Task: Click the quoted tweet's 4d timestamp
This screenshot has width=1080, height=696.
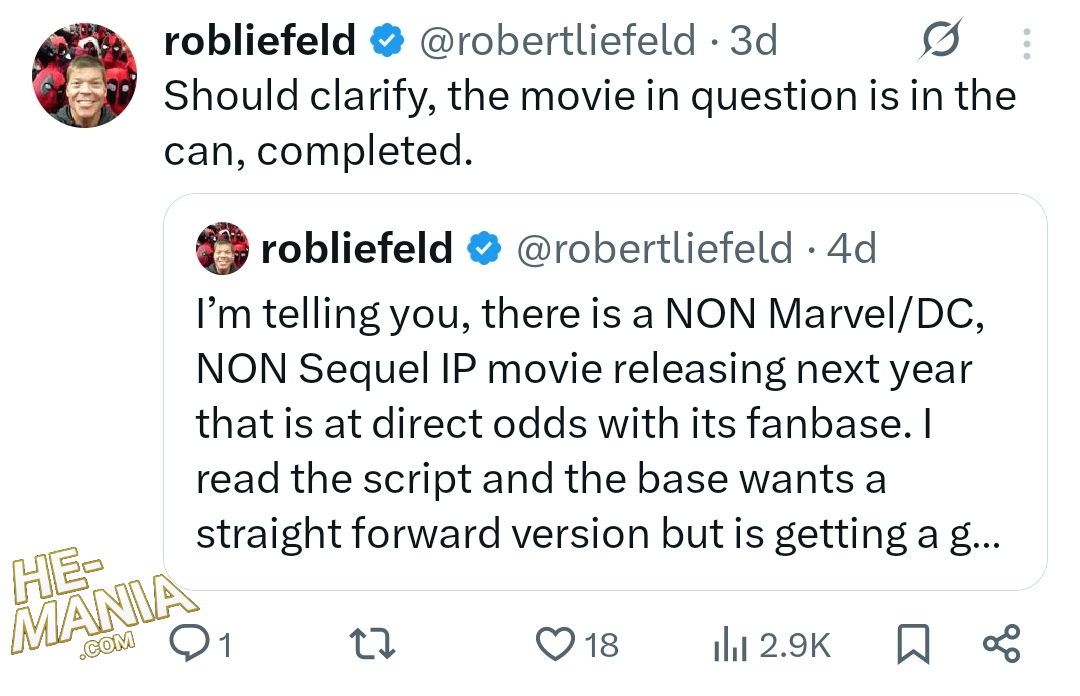Action: 852,248
